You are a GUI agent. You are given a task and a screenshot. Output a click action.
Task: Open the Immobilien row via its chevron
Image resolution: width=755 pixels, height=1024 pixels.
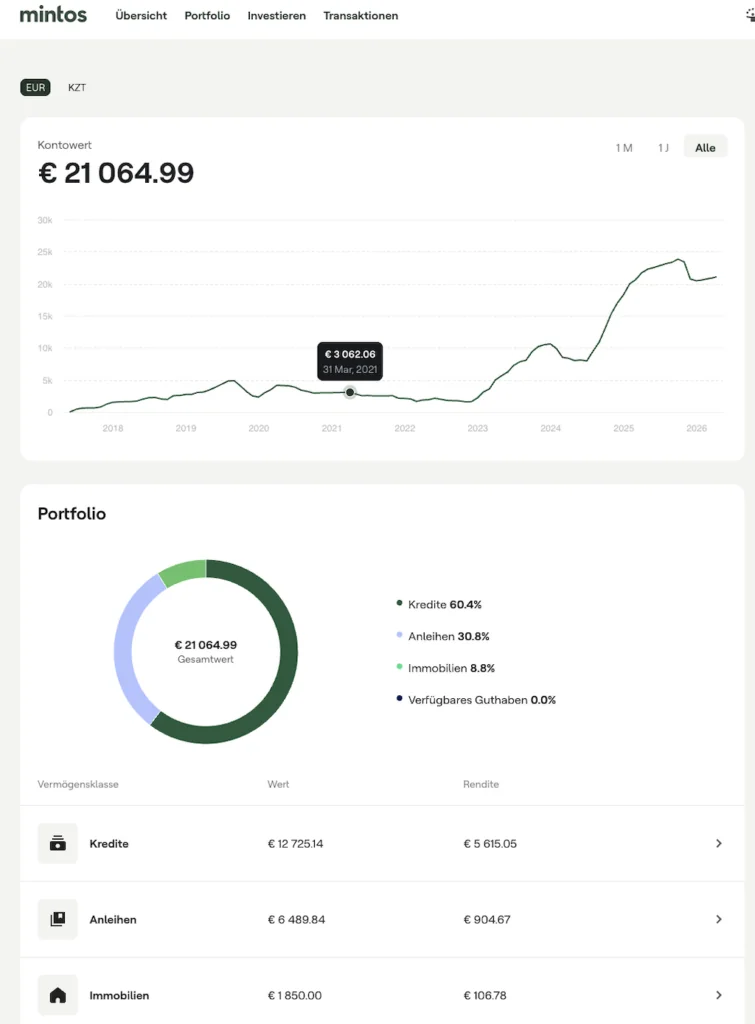[x=718, y=994]
